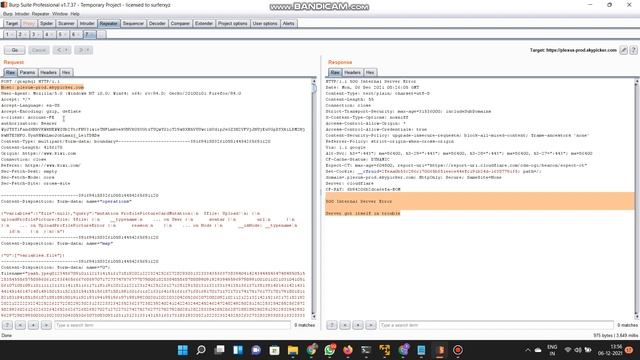Focus the request search term field

(x=172, y=325)
